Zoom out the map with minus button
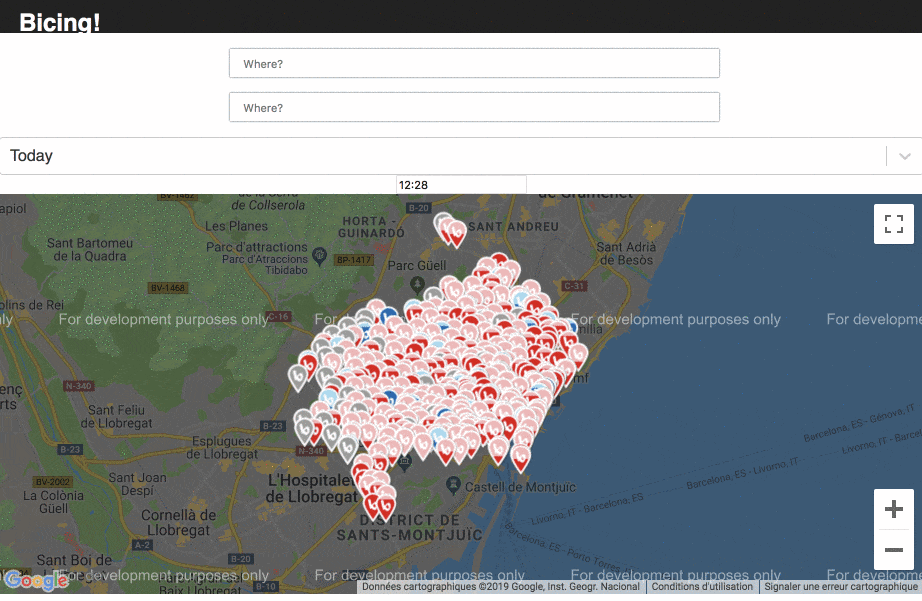The width and height of the screenshot is (922, 601). (894, 550)
